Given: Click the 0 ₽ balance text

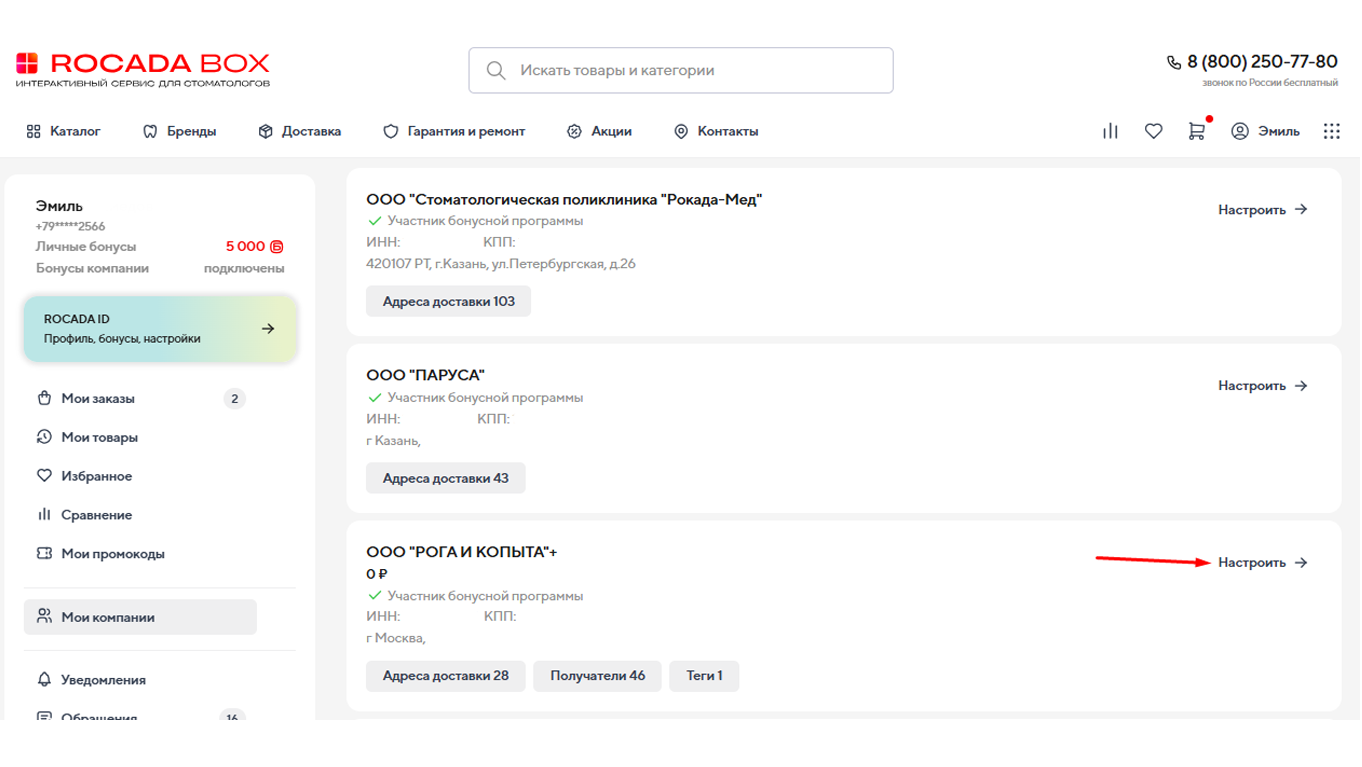Looking at the screenshot, I should pyautogui.click(x=377, y=574).
